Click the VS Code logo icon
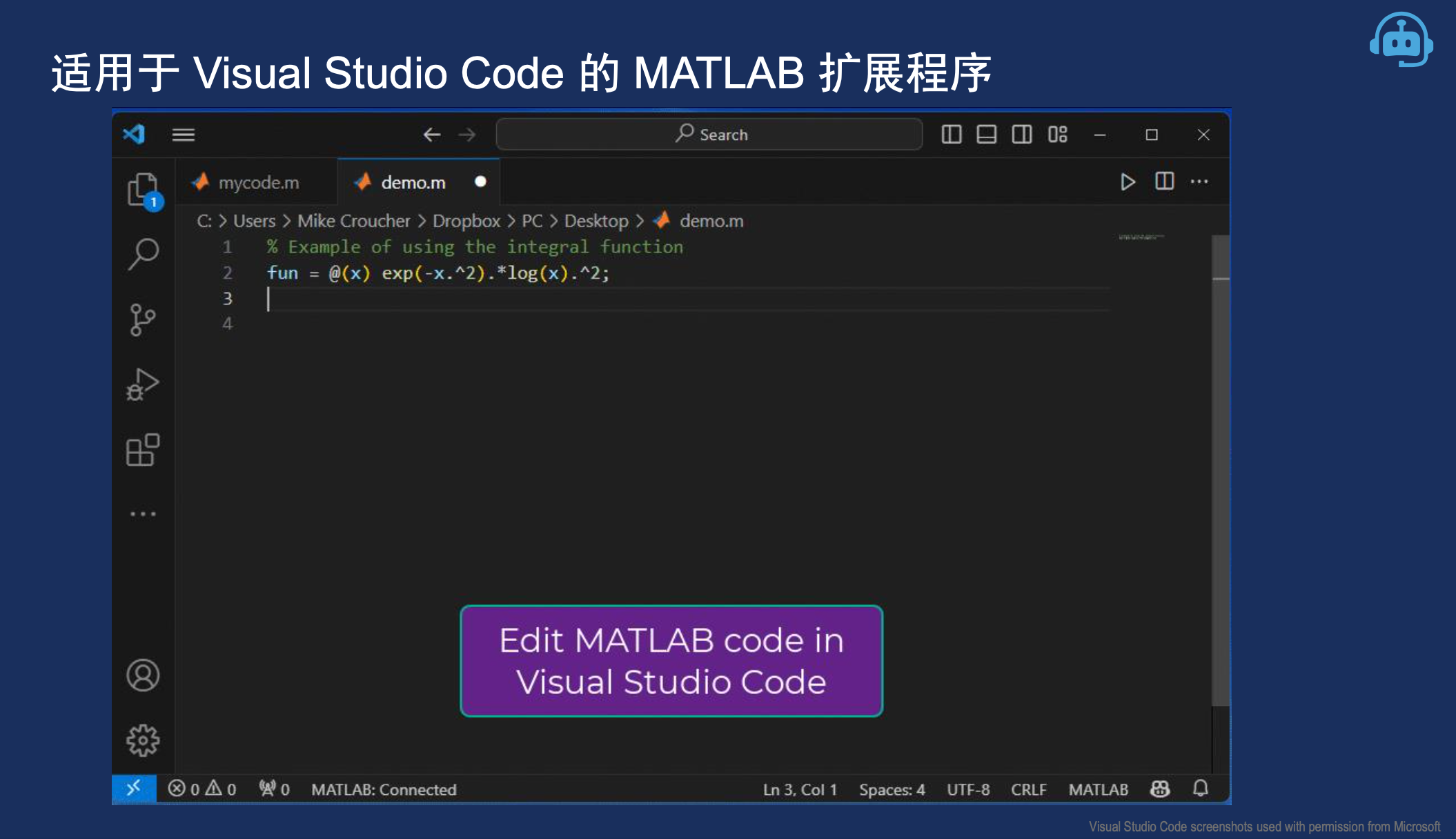 coord(134,134)
